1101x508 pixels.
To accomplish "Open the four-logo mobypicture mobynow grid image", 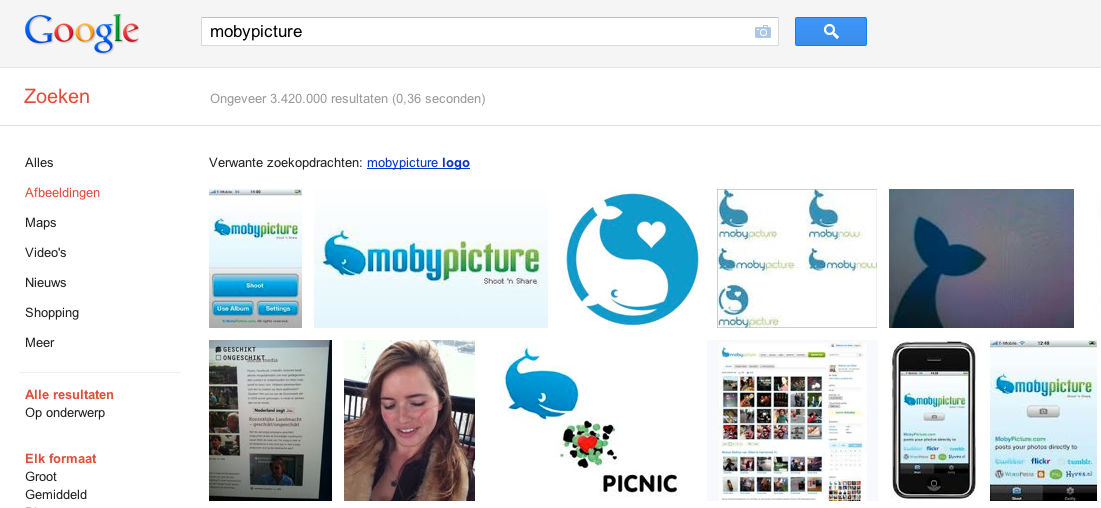I will coord(796,259).
